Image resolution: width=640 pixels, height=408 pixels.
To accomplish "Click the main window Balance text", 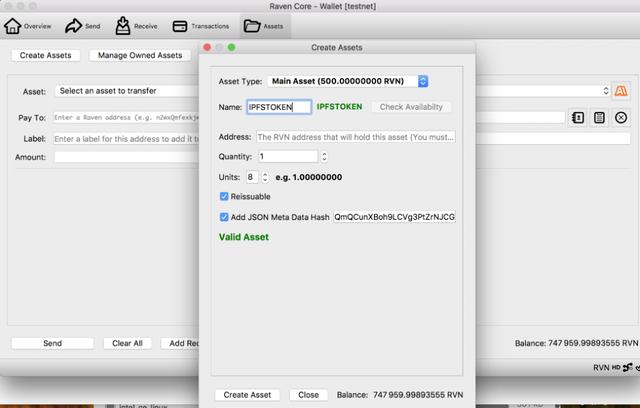I will pos(576,344).
